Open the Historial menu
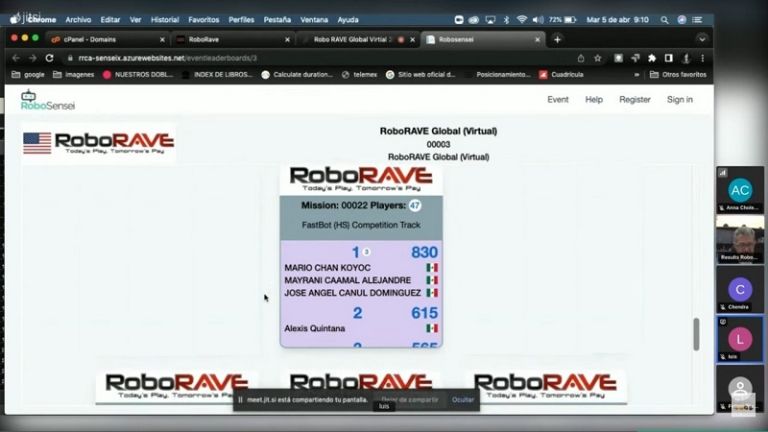The image size is (768, 432). 165,19
